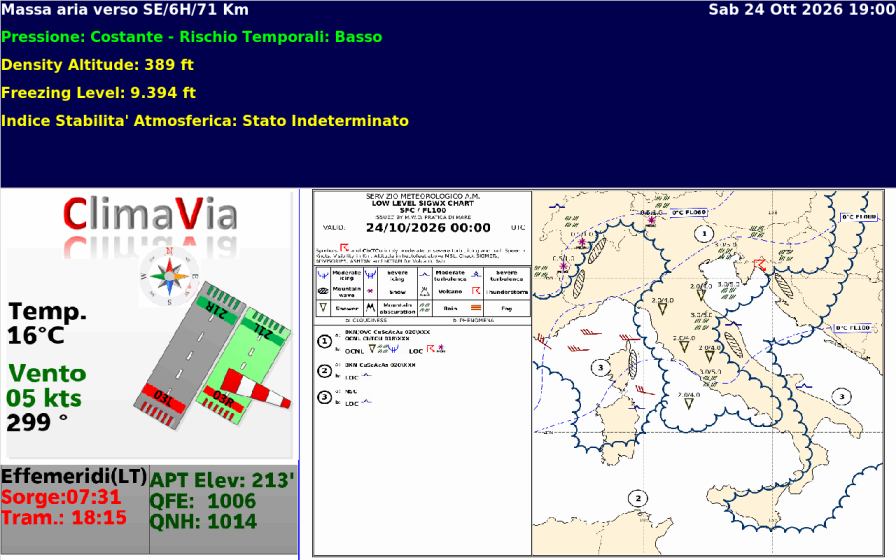Click 'Indice Stabilita' Atmosferica: Stato Indeterminato'
The width and height of the screenshot is (896, 560).
205,121
